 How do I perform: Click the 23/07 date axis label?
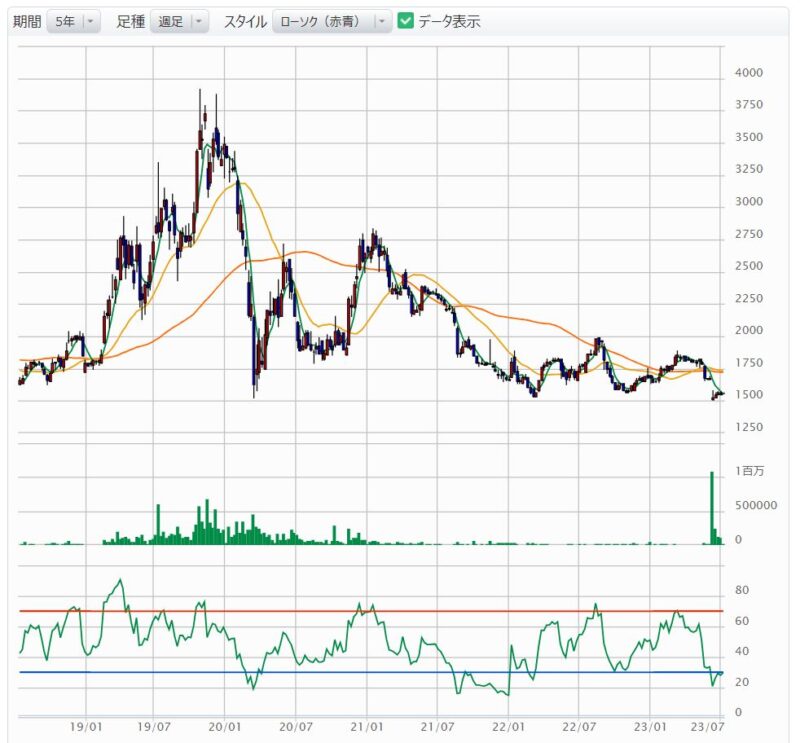[707, 726]
